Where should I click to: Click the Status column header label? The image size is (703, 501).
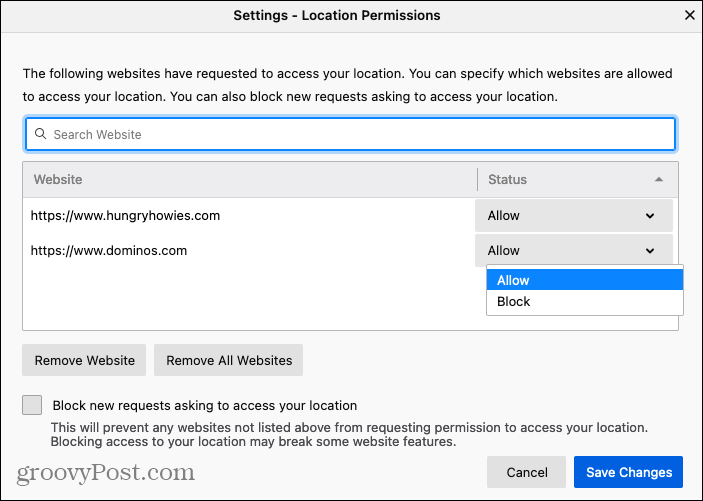(x=507, y=179)
